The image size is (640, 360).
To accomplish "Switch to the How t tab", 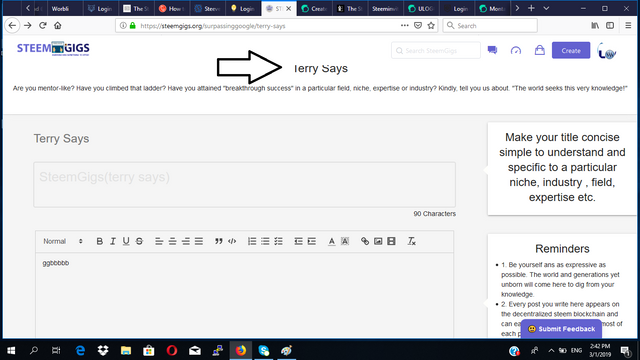I will click(x=172, y=9).
